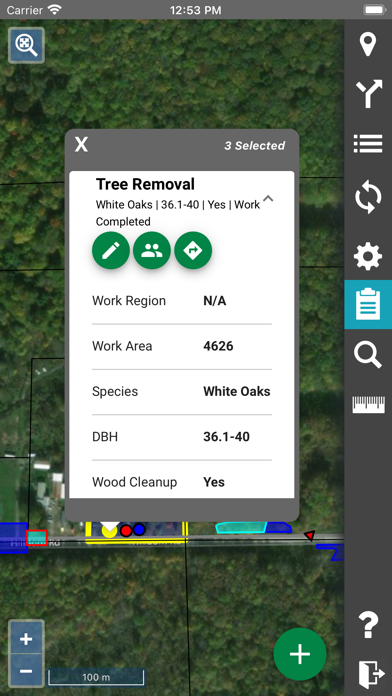Open the routing fork arrow tool
The width and height of the screenshot is (392, 696).
[x=368, y=94]
